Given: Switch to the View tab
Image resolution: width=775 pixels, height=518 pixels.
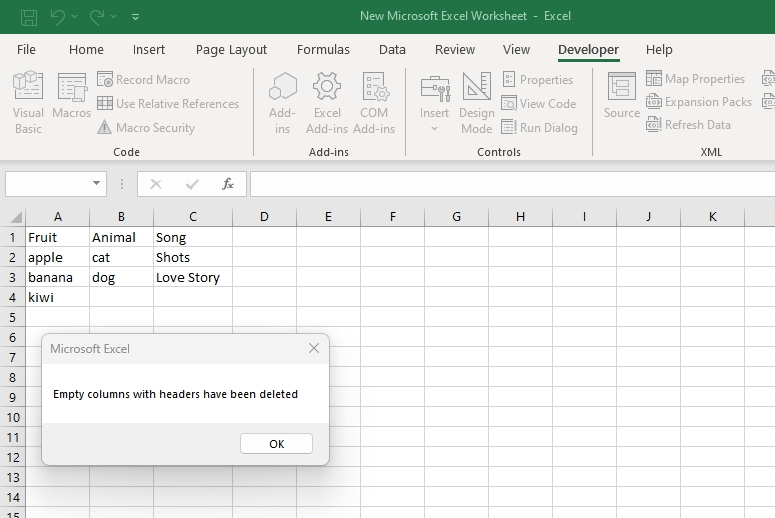Looking at the screenshot, I should pos(517,49).
